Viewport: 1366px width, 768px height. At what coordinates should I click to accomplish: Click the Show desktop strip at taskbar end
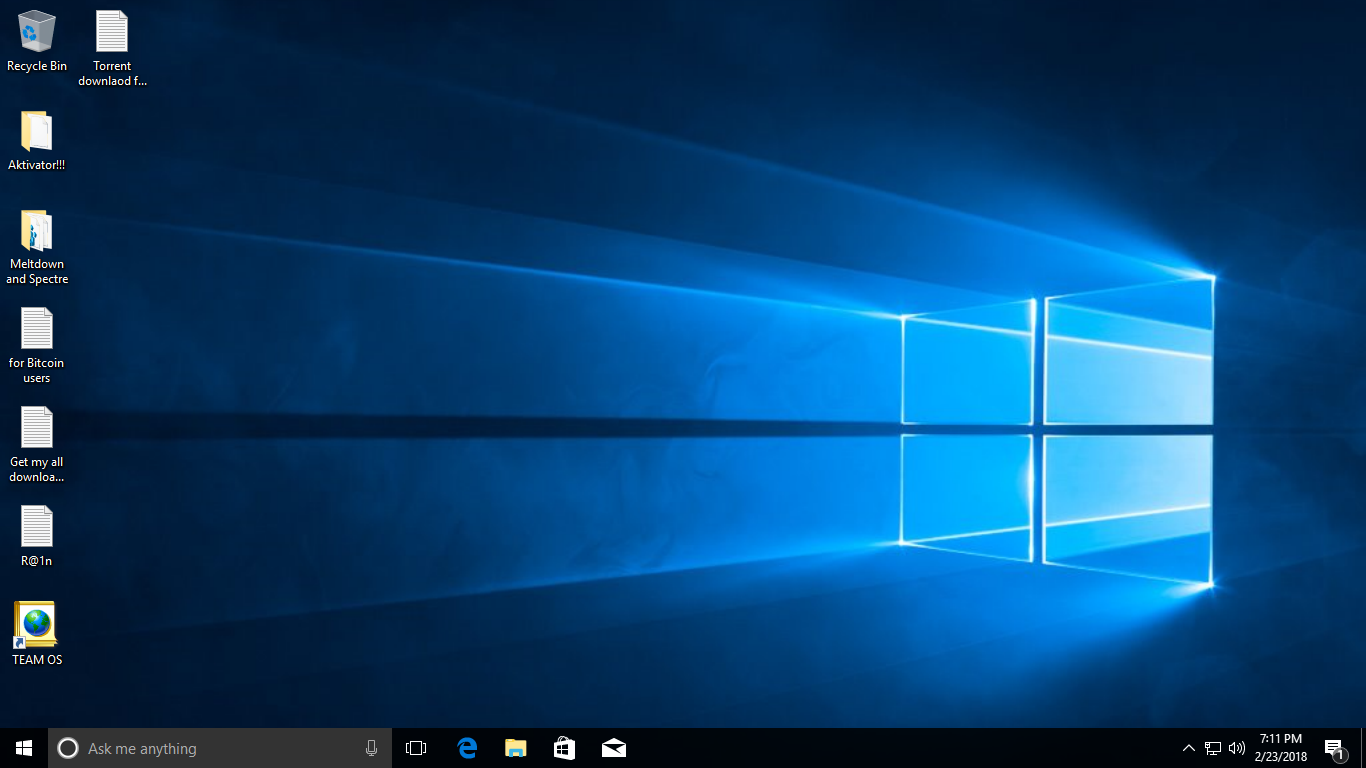point(1363,748)
